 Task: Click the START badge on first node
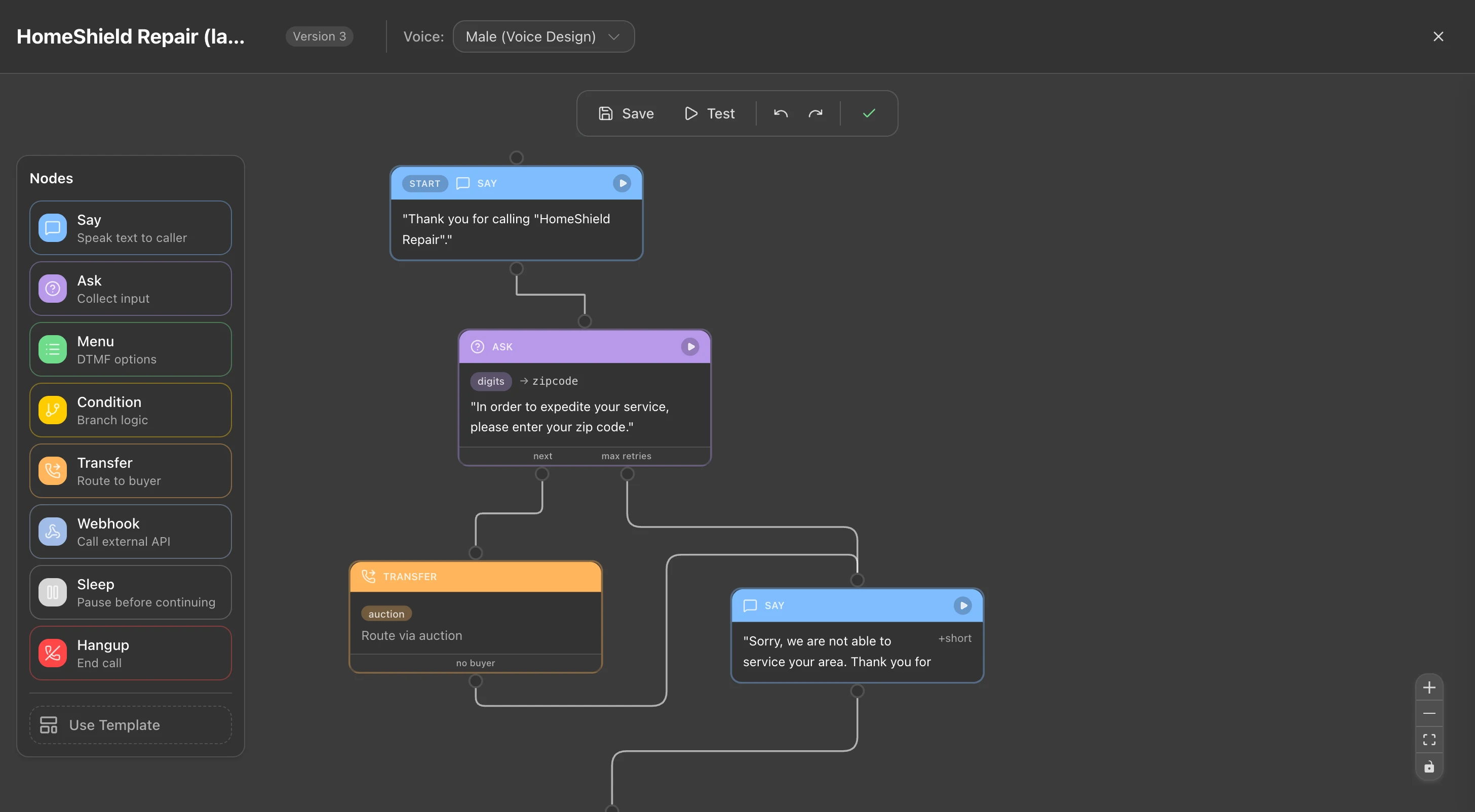pos(425,183)
